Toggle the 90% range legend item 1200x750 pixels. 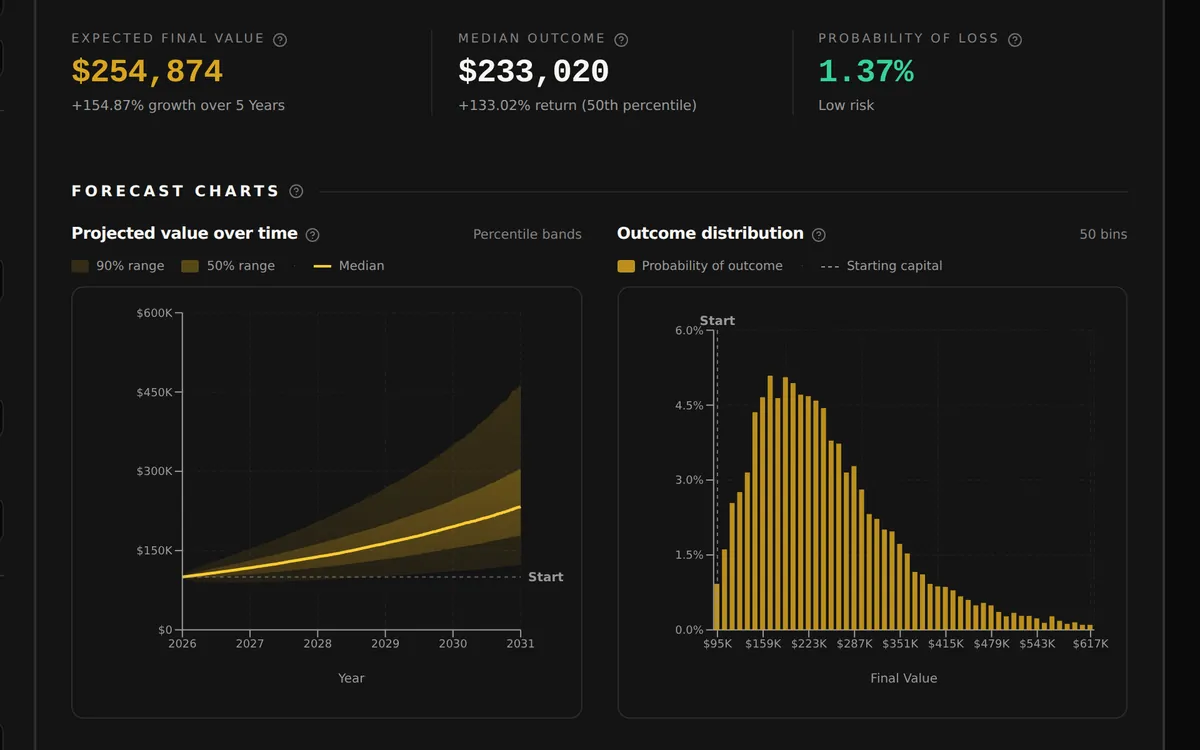pyautogui.click(x=118, y=266)
